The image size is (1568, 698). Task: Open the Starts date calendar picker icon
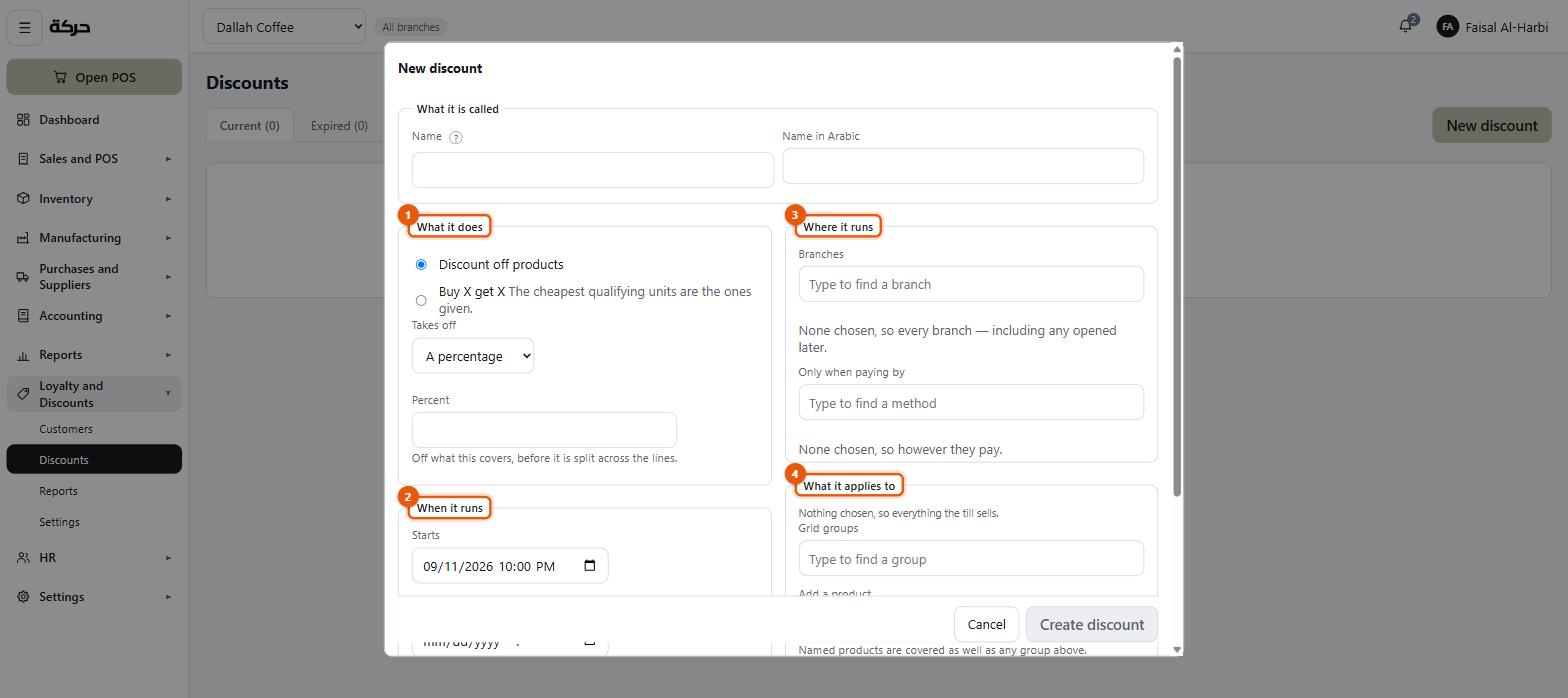pyautogui.click(x=590, y=565)
